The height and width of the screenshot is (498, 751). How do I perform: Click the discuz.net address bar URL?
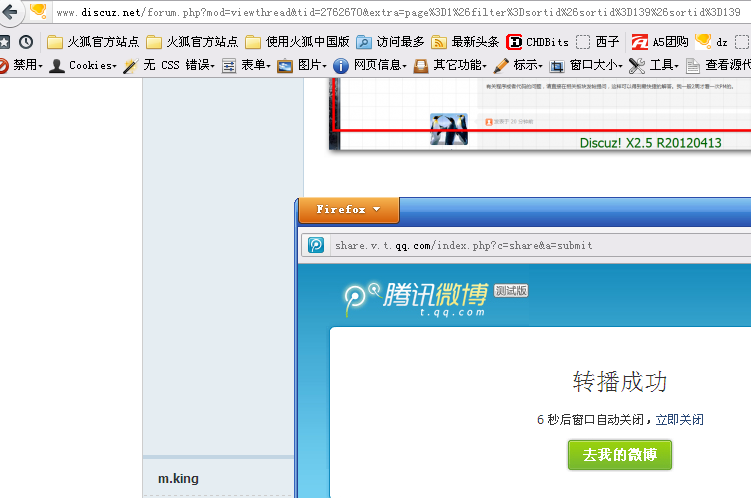(x=398, y=12)
